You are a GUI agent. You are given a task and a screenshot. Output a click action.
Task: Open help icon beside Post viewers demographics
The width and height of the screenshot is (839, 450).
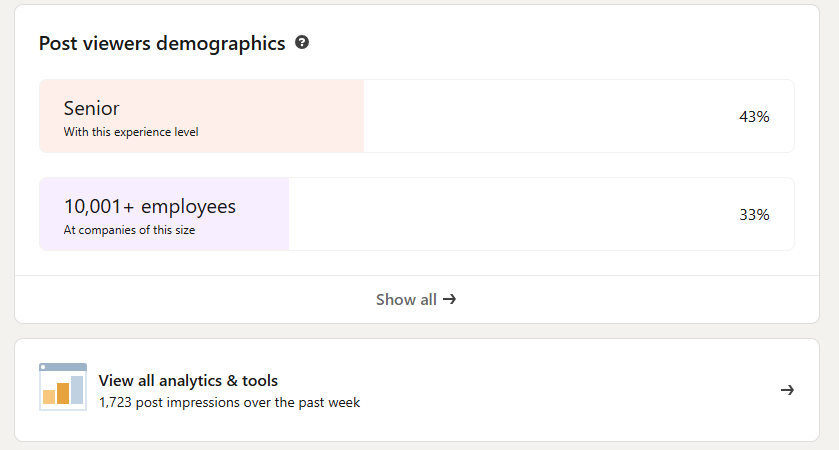pyautogui.click(x=302, y=42)
